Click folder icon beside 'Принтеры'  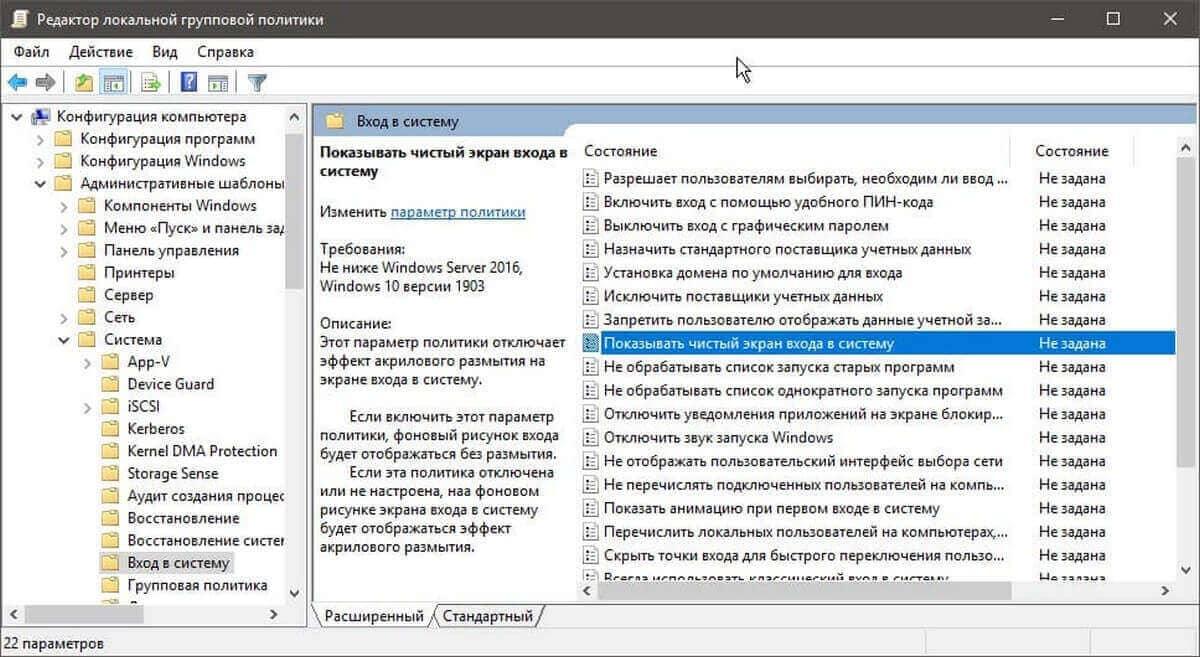(87, 272)
